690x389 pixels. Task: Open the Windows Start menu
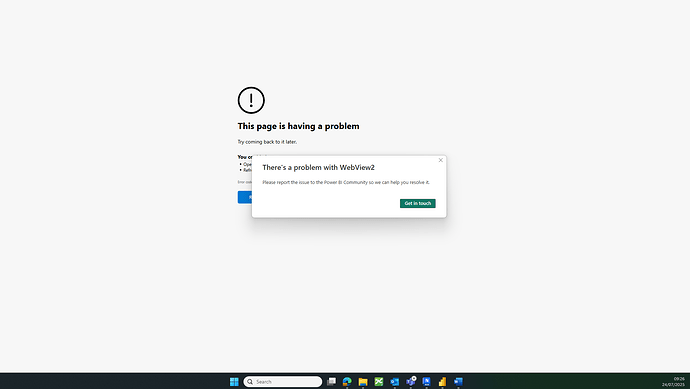click(x=234, y=382)
